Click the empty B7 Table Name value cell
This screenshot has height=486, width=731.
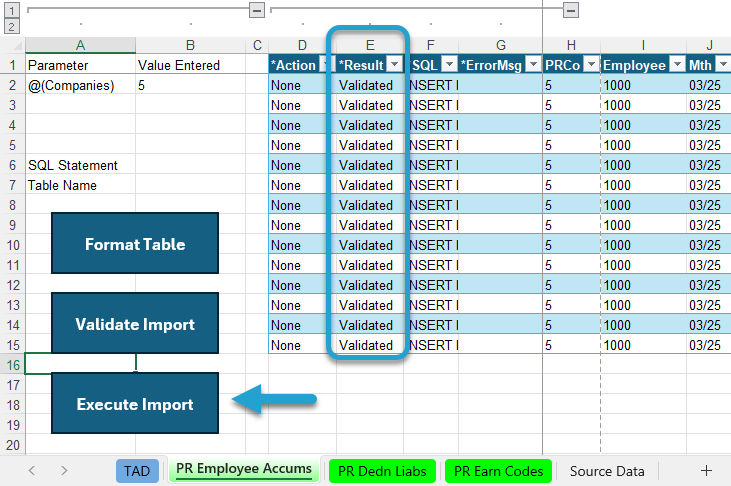[x=190, y=185]
